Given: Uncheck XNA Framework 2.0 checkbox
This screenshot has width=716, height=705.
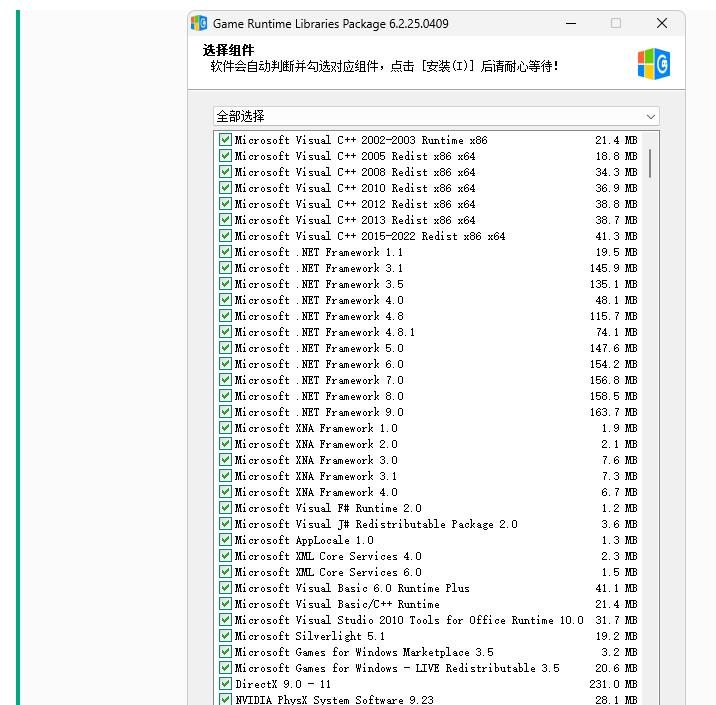Looking at the screenshot, I should click(x=225, y=443).
